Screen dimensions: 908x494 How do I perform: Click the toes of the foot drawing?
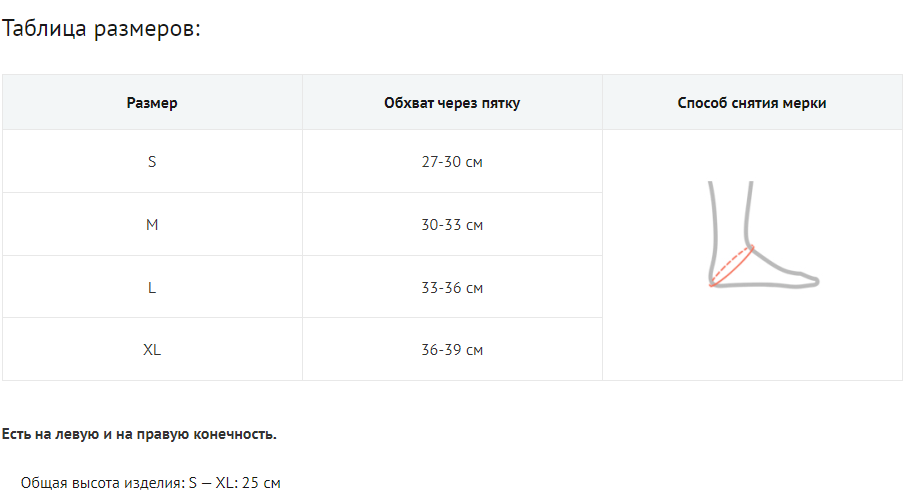click(x=808, y=281)
